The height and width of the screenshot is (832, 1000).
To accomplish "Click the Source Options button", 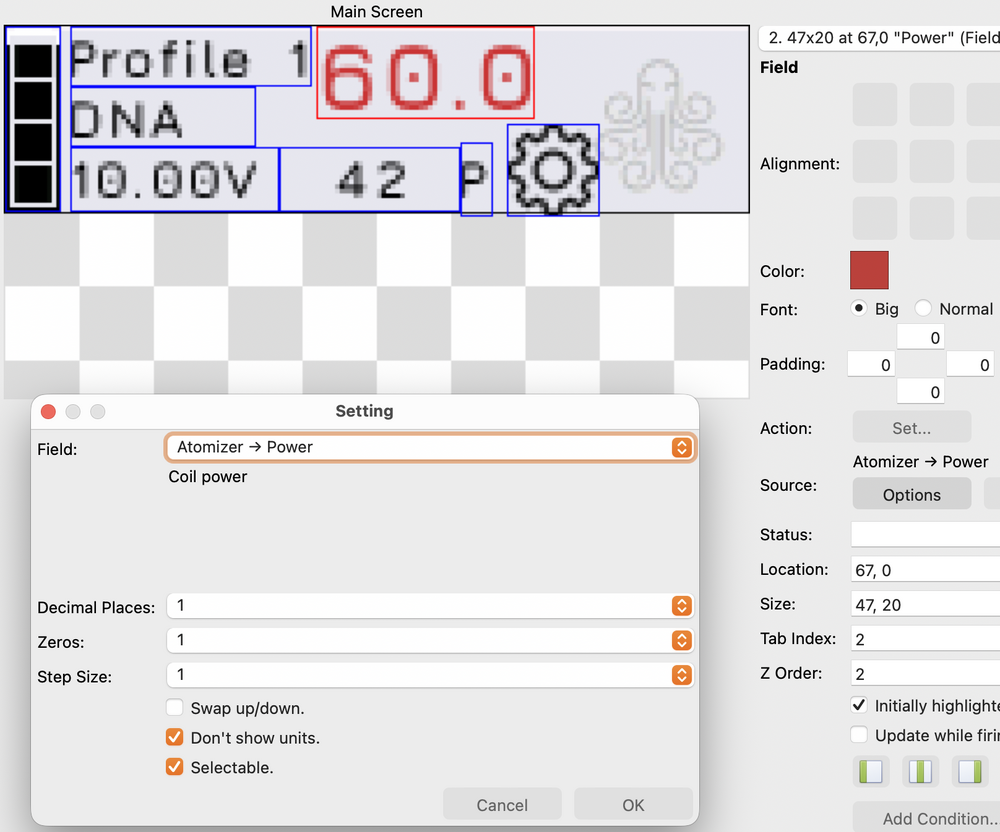I will pos(911,495).
